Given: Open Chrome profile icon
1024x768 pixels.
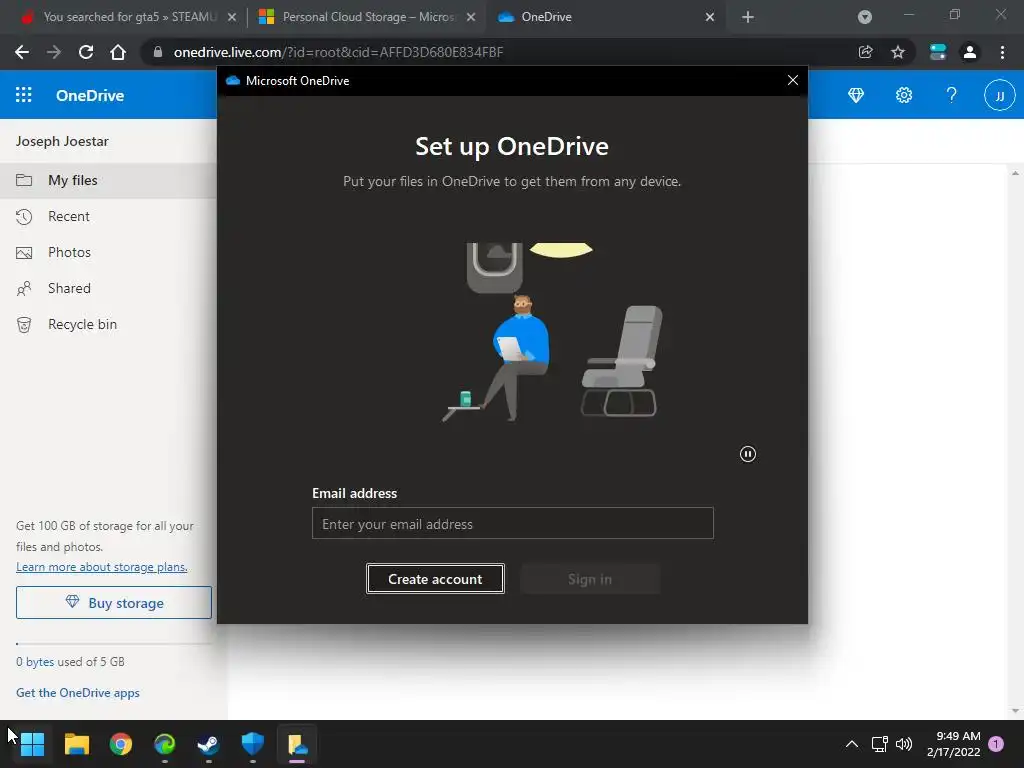Looking at the screenshot, I should (970, 52).
